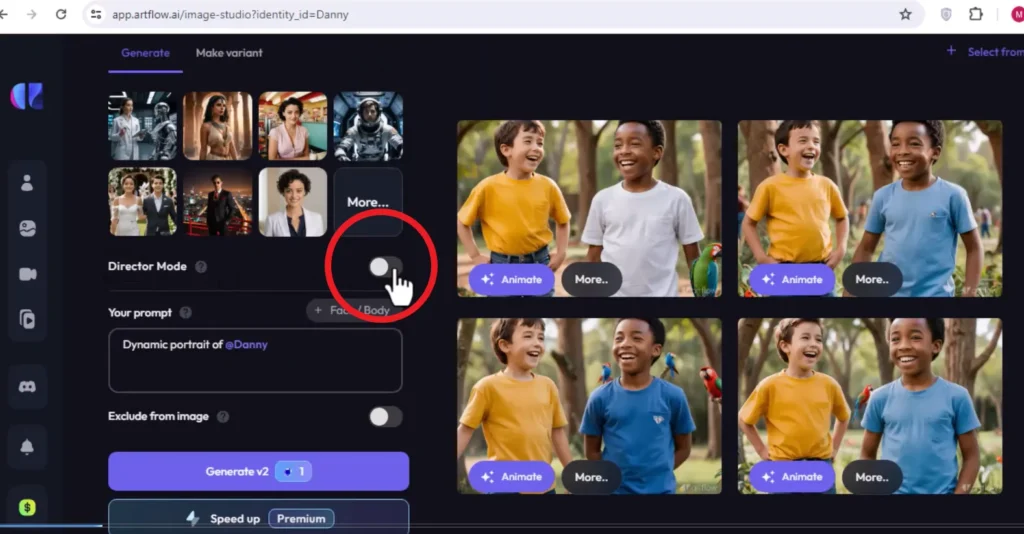Open the image studio face icon in sidebar
This screenshot has height=534, width=1024.
[x=27, y=228]
